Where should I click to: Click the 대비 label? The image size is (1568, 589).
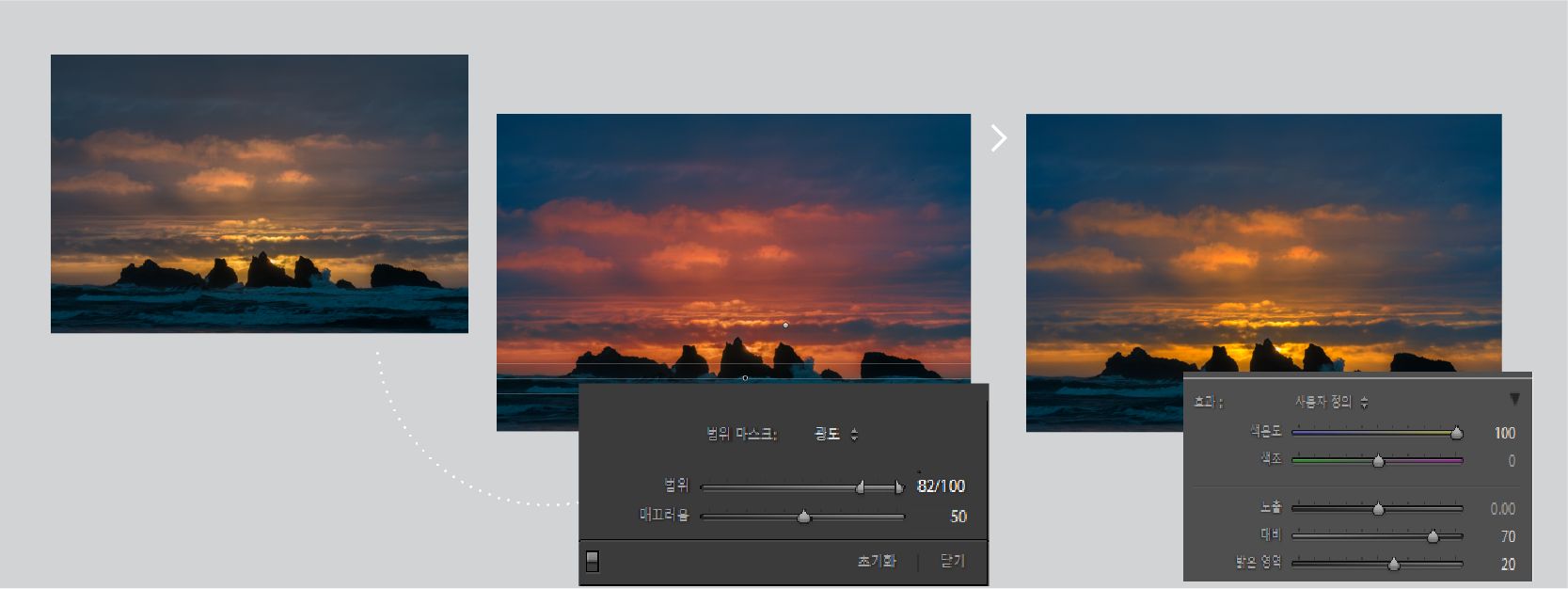pyautogui.click(x=1271, y=534)
